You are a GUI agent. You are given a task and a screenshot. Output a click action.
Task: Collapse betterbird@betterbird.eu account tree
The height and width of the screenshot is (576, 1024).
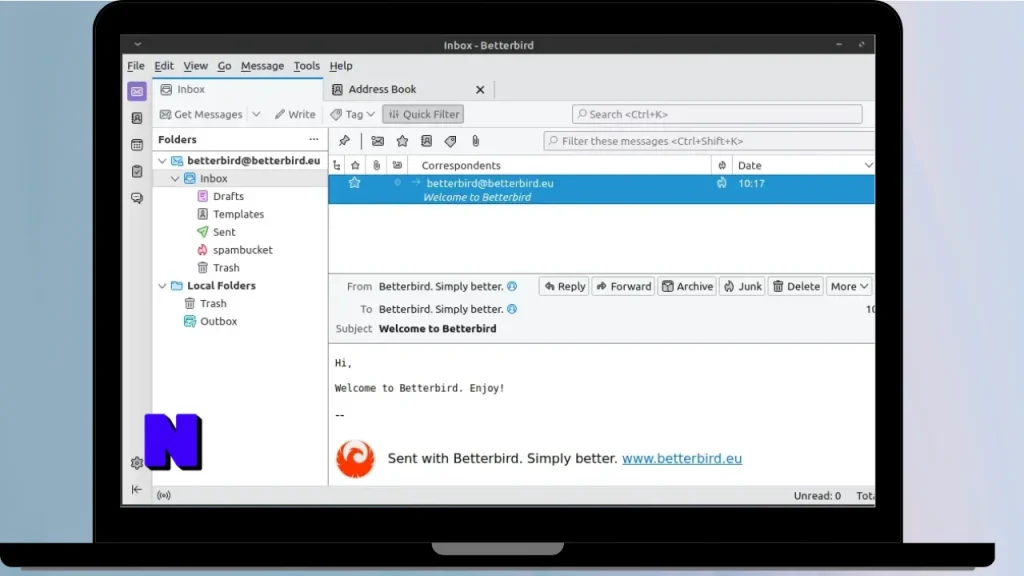click(x=162, y=161)
